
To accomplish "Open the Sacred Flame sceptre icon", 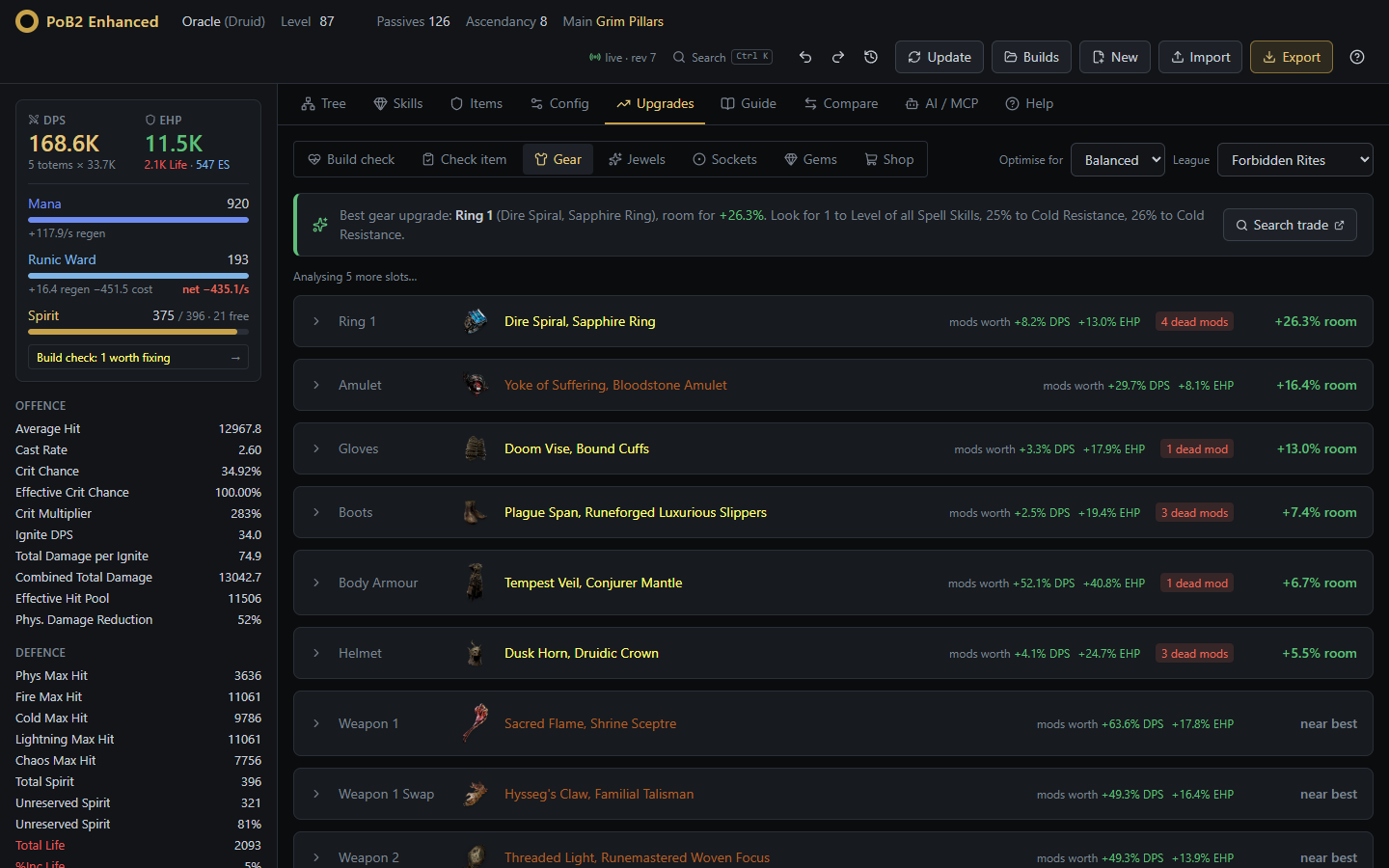I will click(476, 723).
